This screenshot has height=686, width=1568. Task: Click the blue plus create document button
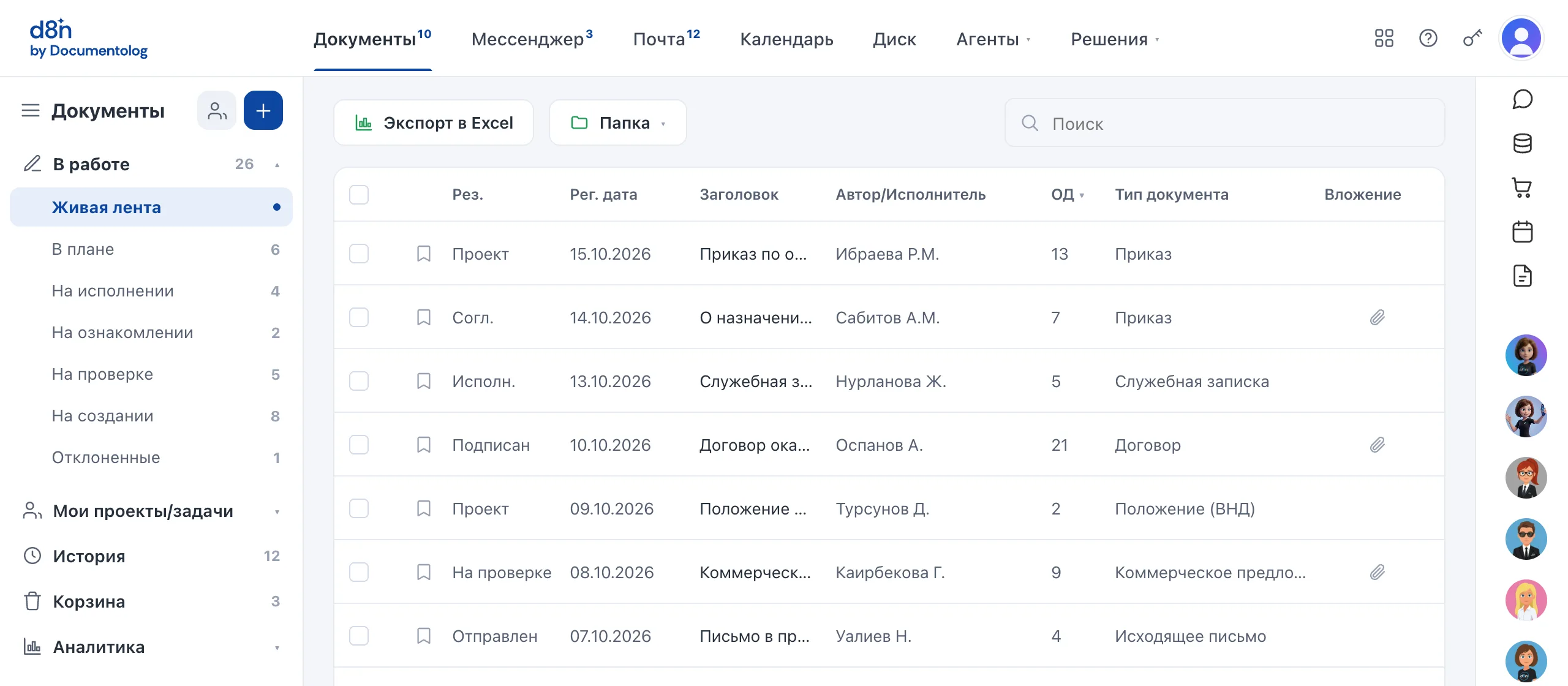tap(263, 111)
